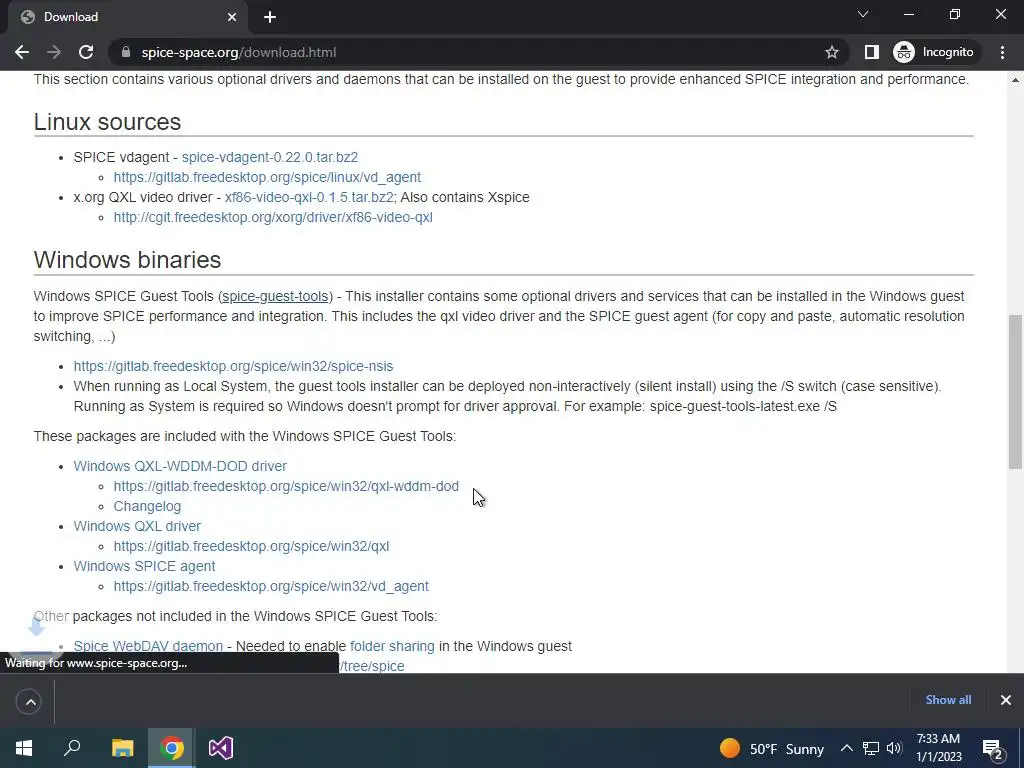The height and width of the screenshot is (768, 1024).
Task: Open a new browser tab
Action: (x=270, y=18)
